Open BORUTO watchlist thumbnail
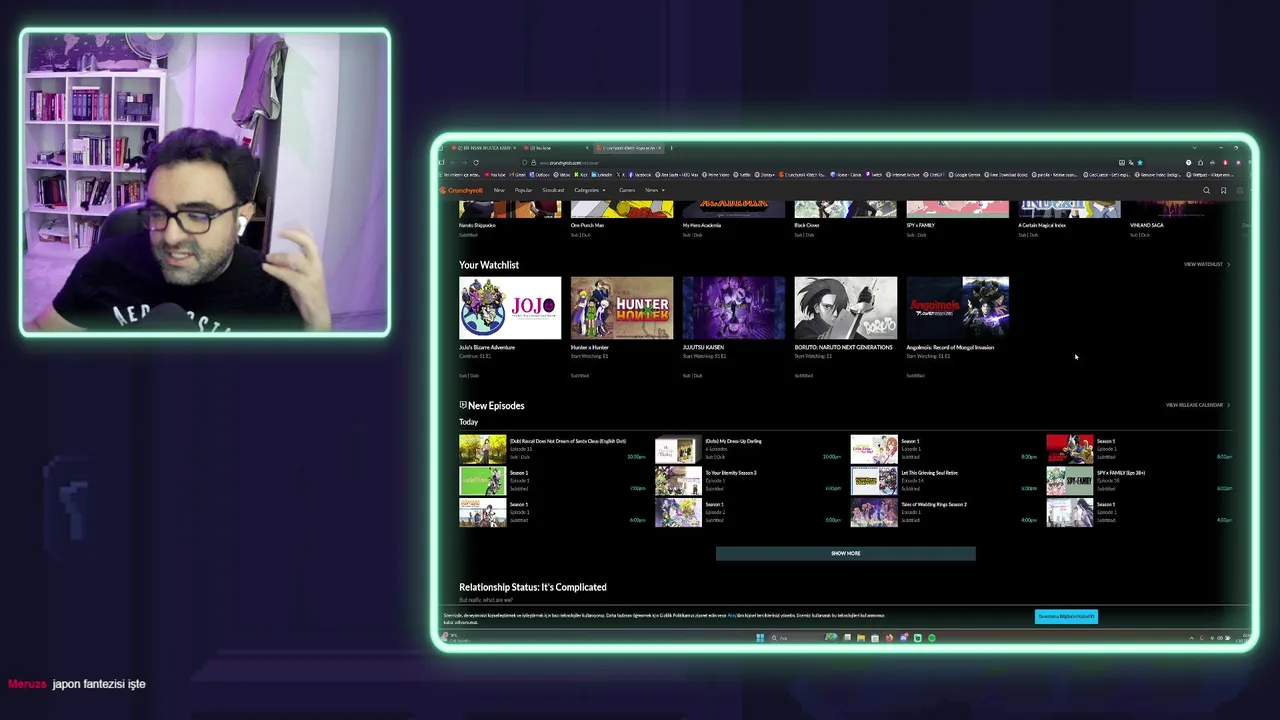This screenshot has height=720, width=1280. pyautogui.click(x=846, y=308)
